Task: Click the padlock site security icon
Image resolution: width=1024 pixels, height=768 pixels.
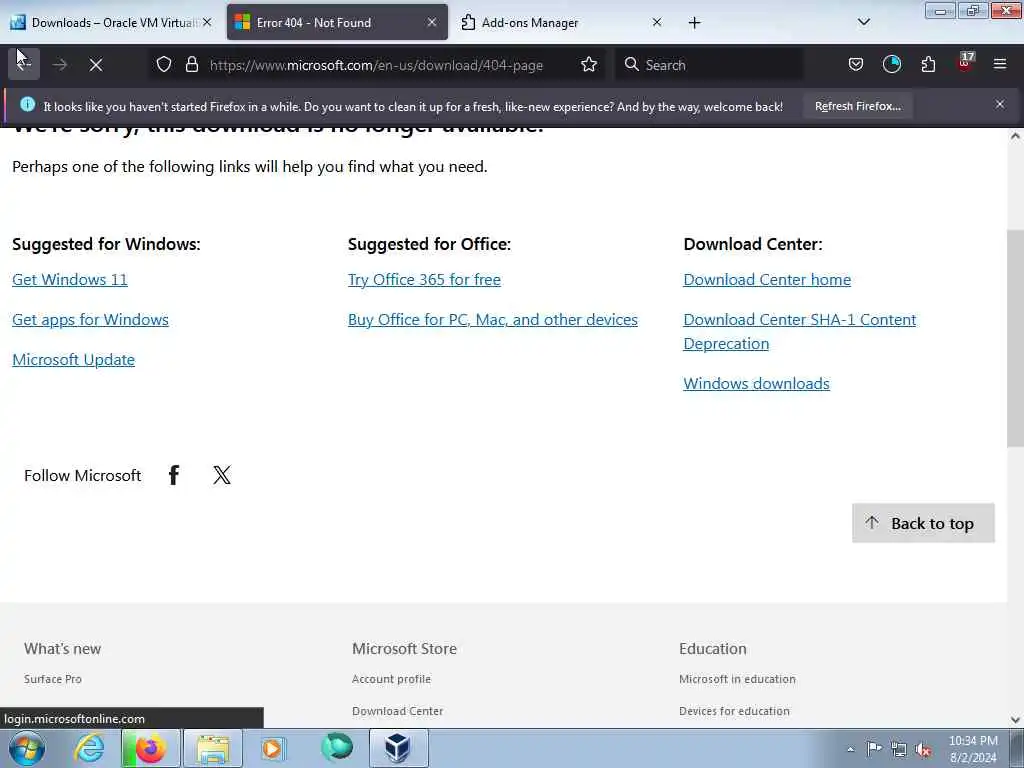Action: 191,65
